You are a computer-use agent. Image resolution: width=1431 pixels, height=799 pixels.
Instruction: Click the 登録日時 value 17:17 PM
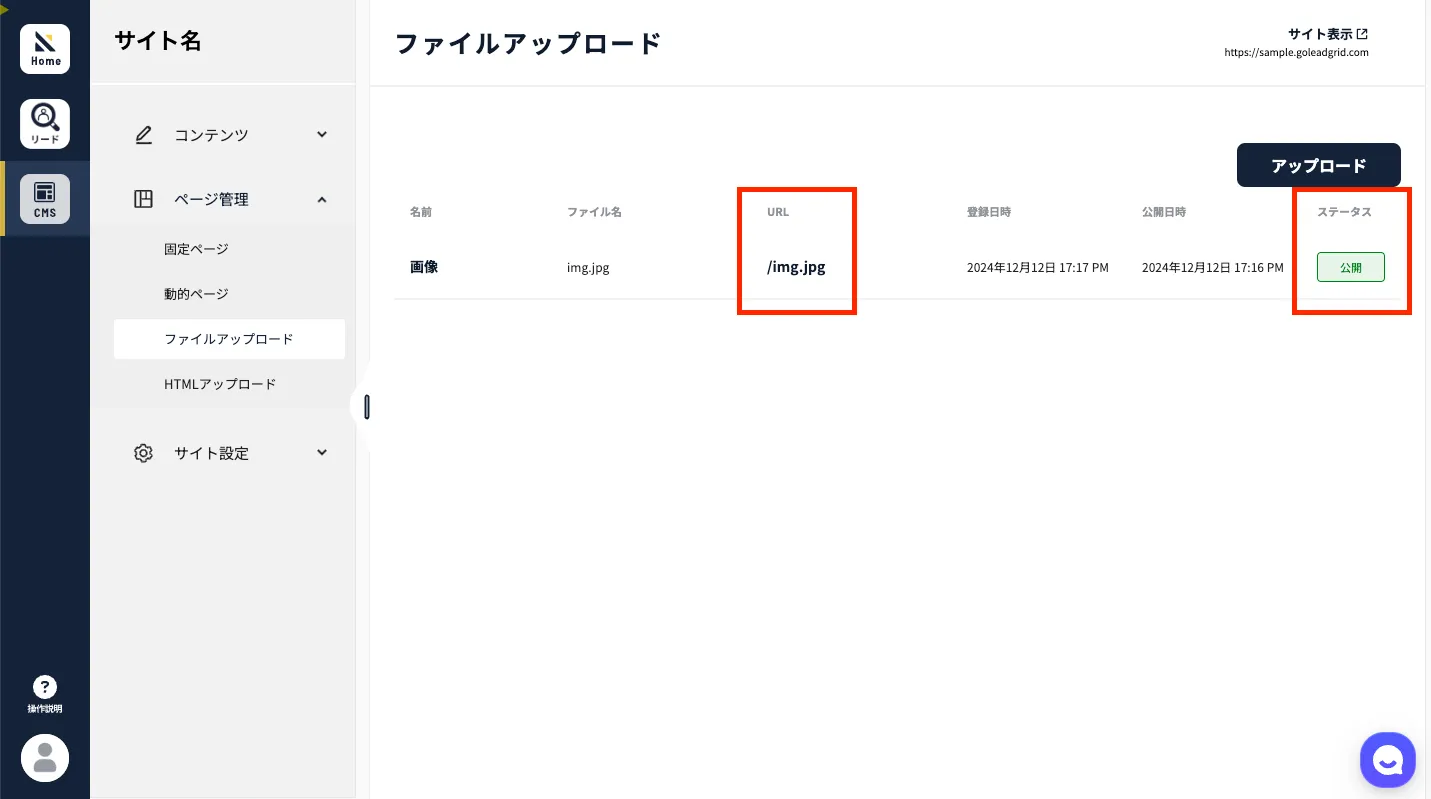(x=1038, y=268)
